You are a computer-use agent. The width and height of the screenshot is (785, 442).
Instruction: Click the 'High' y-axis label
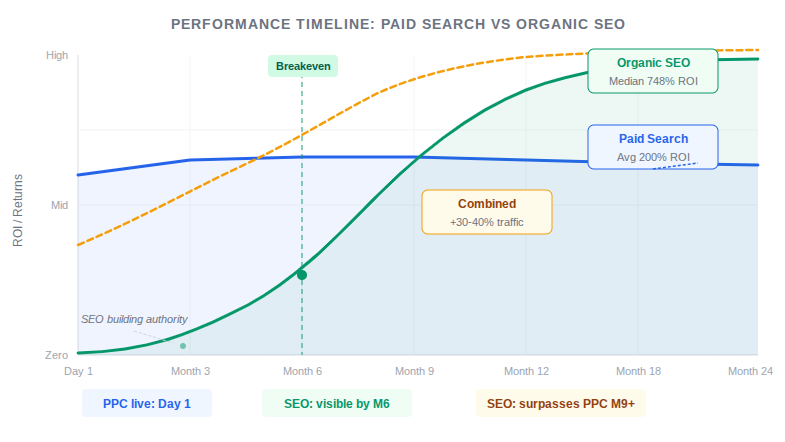click(x=57, y=56)
